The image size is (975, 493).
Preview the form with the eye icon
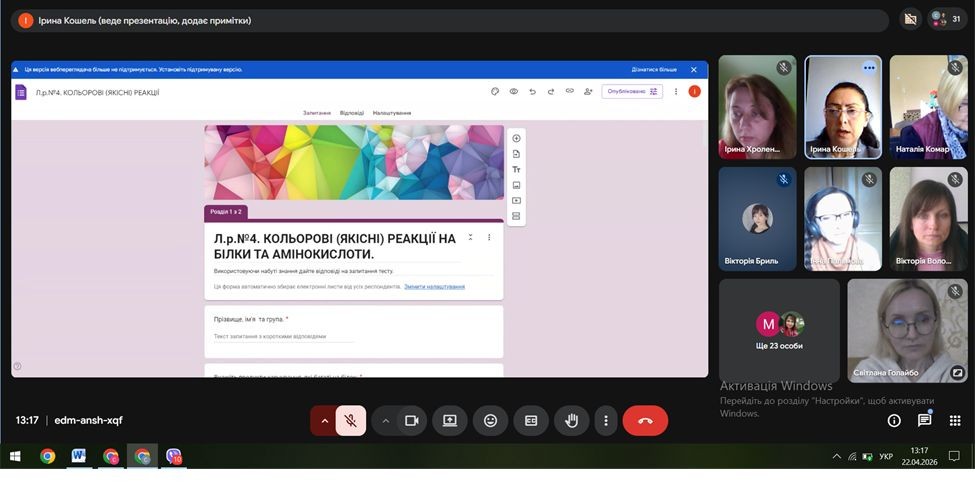(x=514, y=91)
